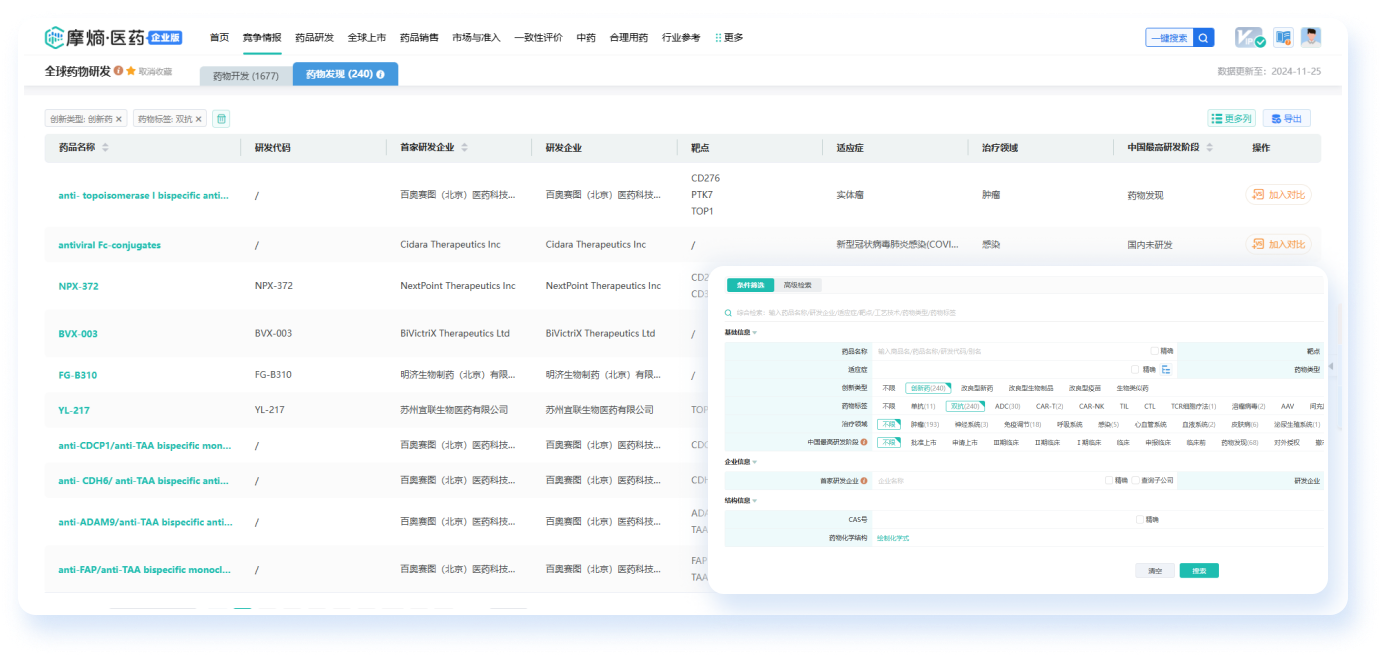Click the 摩熵·医药 logo icon
The image size is (1381, 656).
coord(54,38)
